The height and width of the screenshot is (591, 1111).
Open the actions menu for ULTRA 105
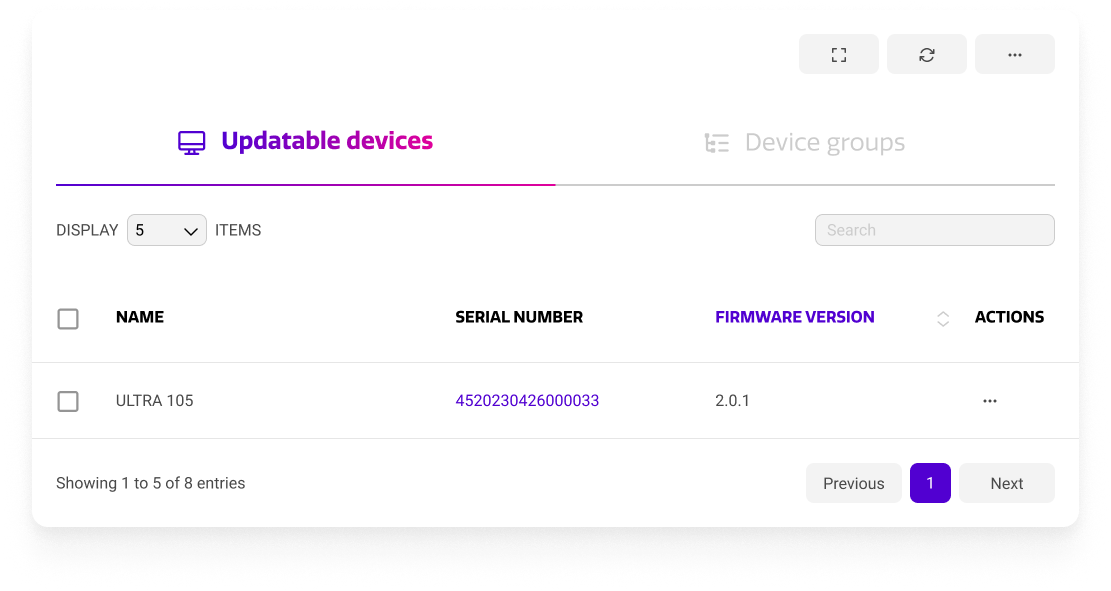point(989,401)
